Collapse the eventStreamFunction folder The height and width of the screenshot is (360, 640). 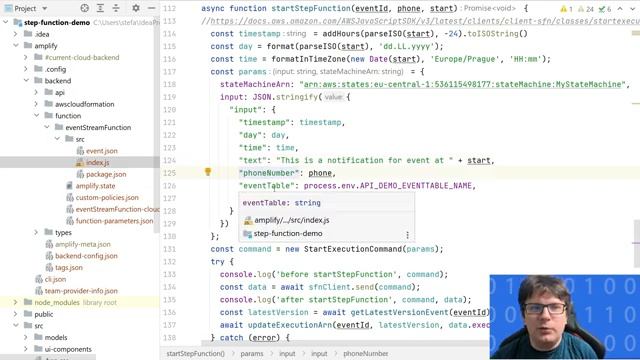coord(47,127)
